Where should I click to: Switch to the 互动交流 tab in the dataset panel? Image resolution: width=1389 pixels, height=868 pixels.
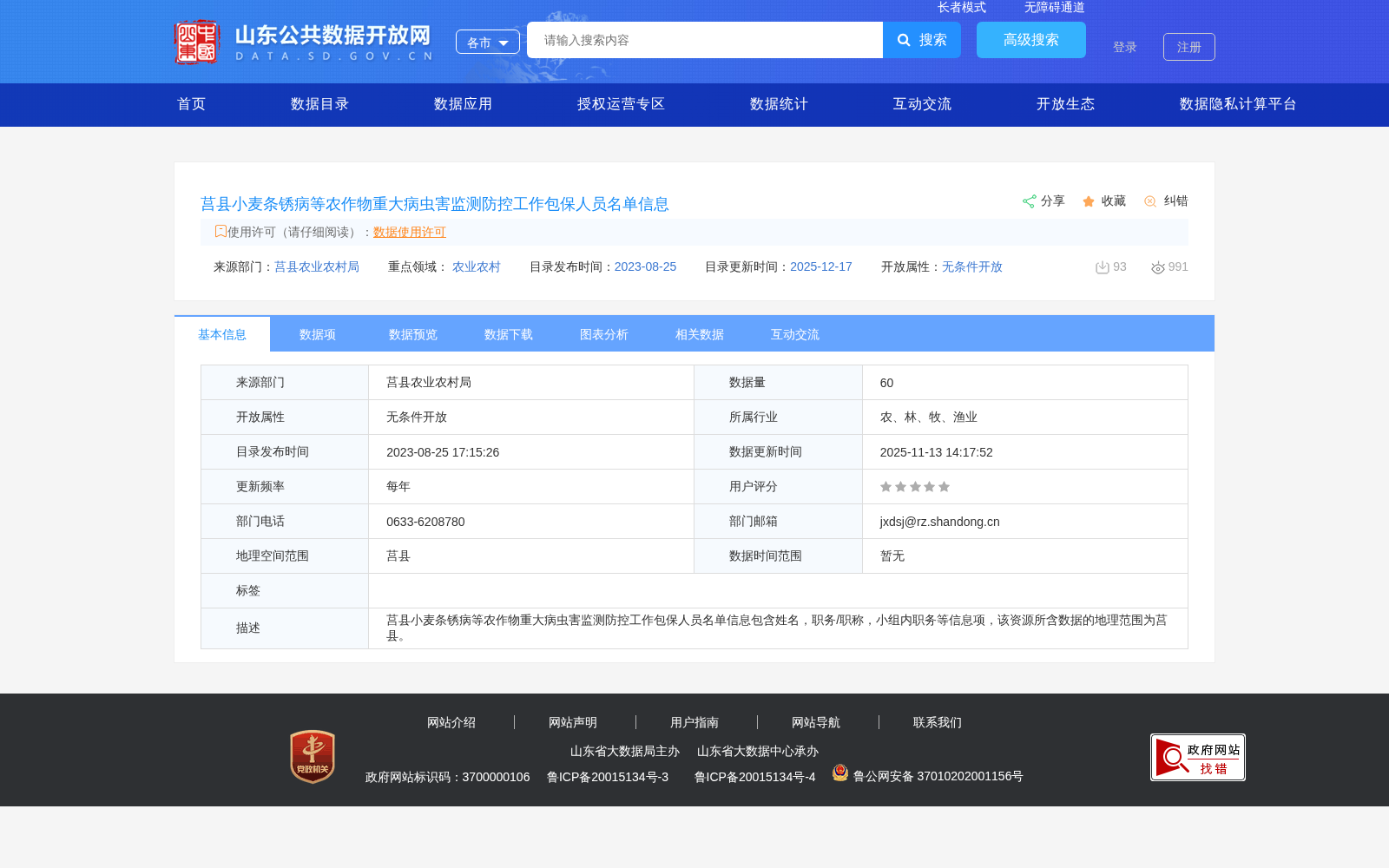coord(795,334)
